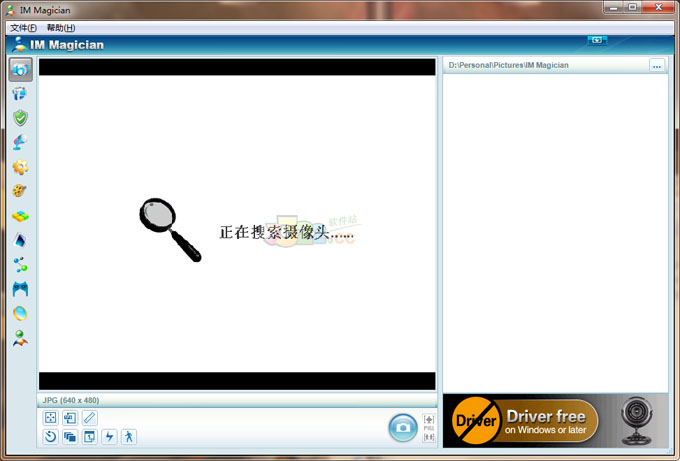The width and height of the screenshot is (680, 461).
Task: Click the webcam image in the ad banner
Action: (x=636, y=420)
